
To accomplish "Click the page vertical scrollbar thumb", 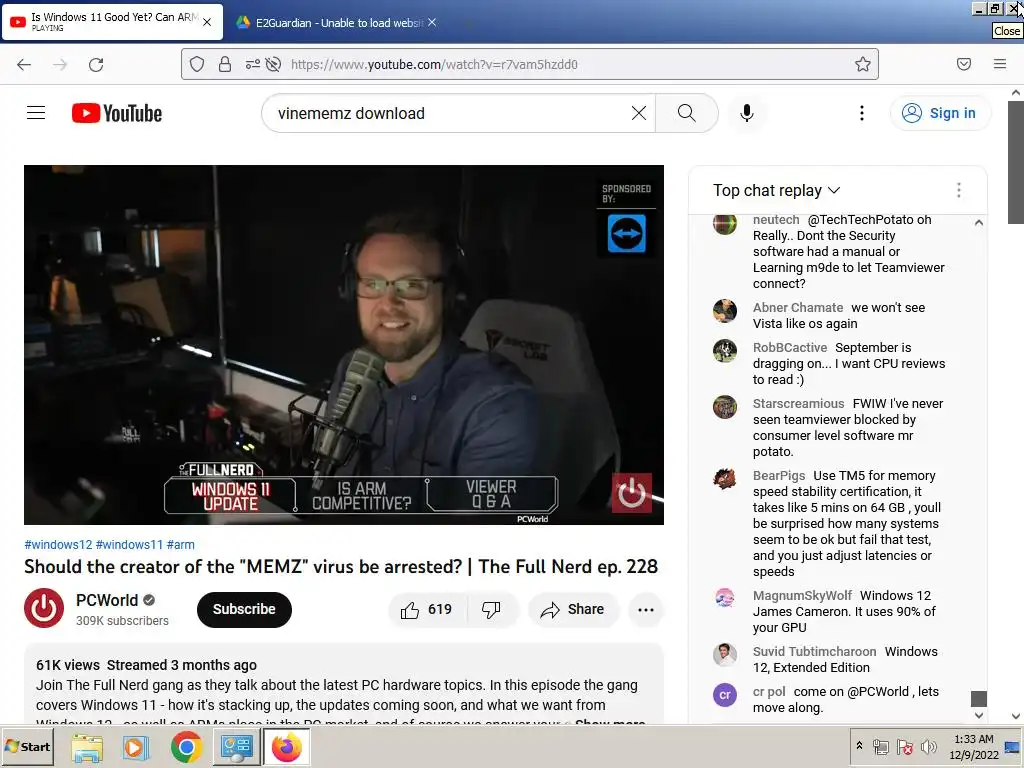I will [1016, 161].
